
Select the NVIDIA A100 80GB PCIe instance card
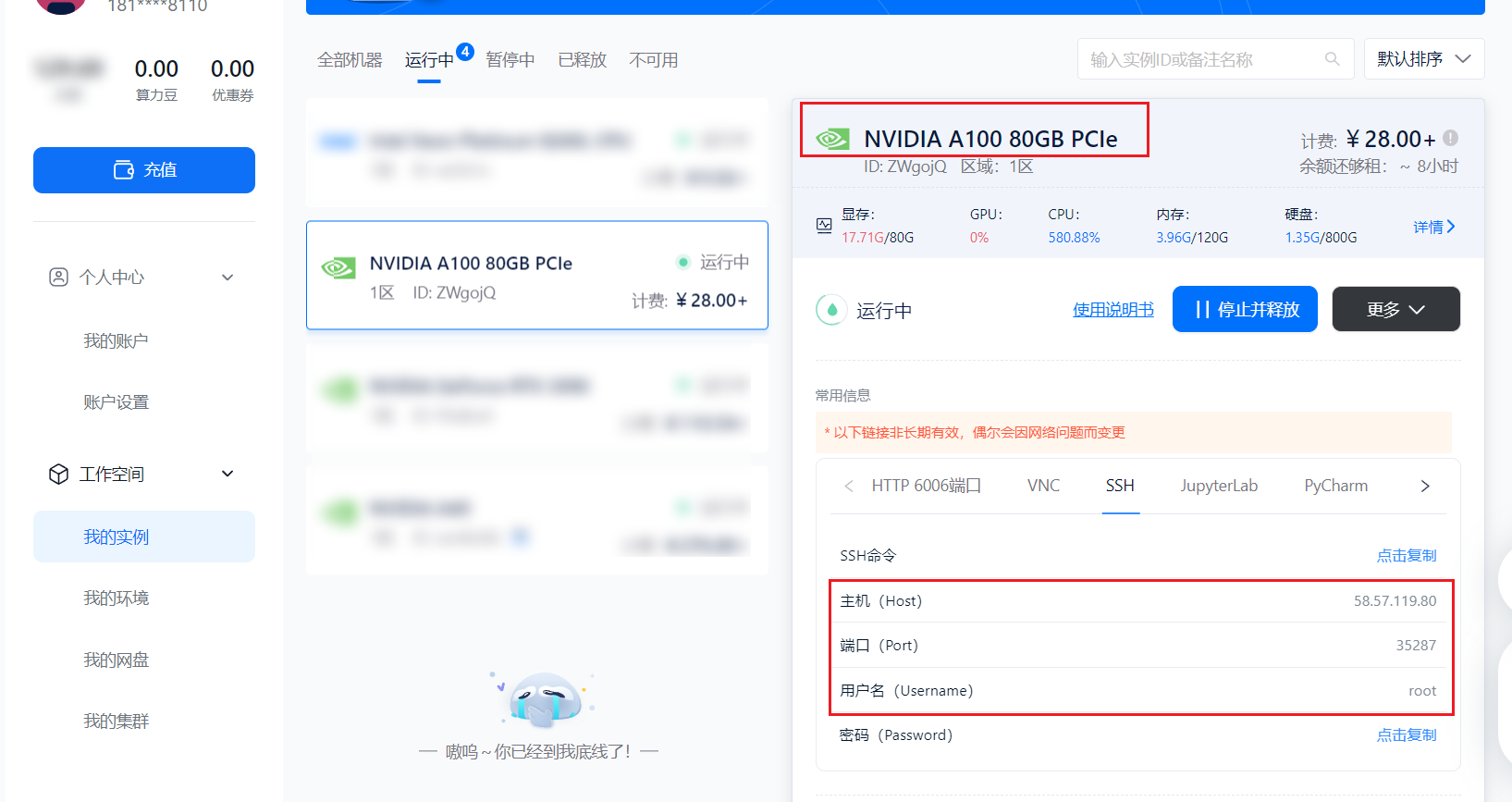coord(537,276)
